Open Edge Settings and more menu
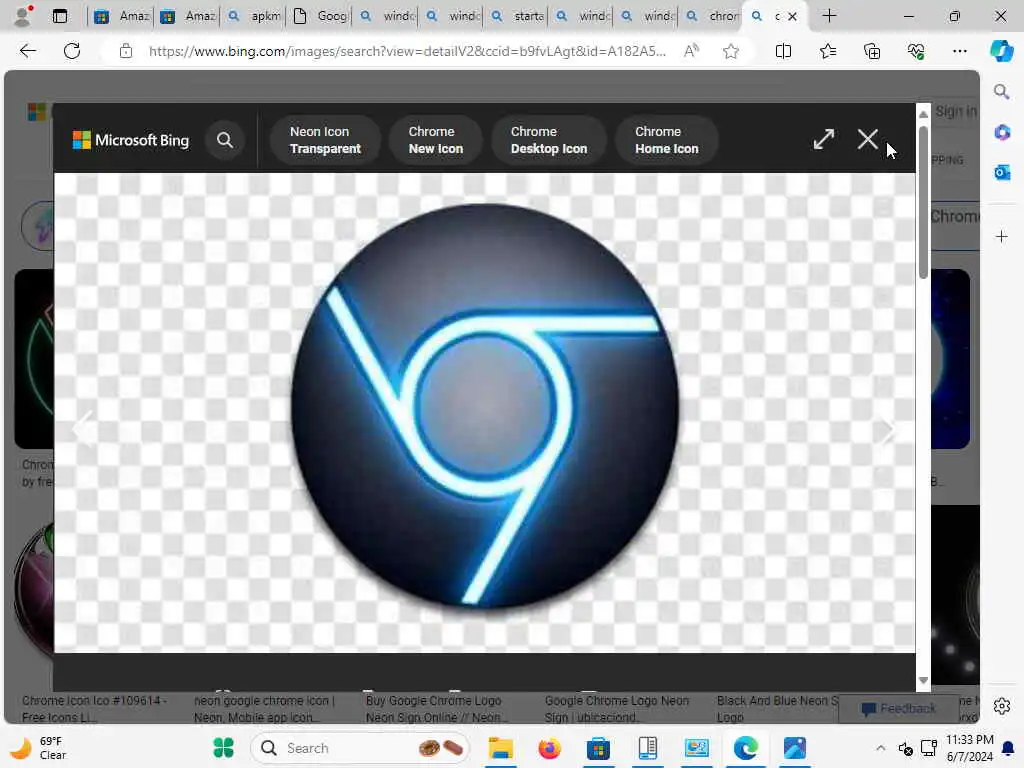Screen dimensions: 1024x768 click(959, 51)
